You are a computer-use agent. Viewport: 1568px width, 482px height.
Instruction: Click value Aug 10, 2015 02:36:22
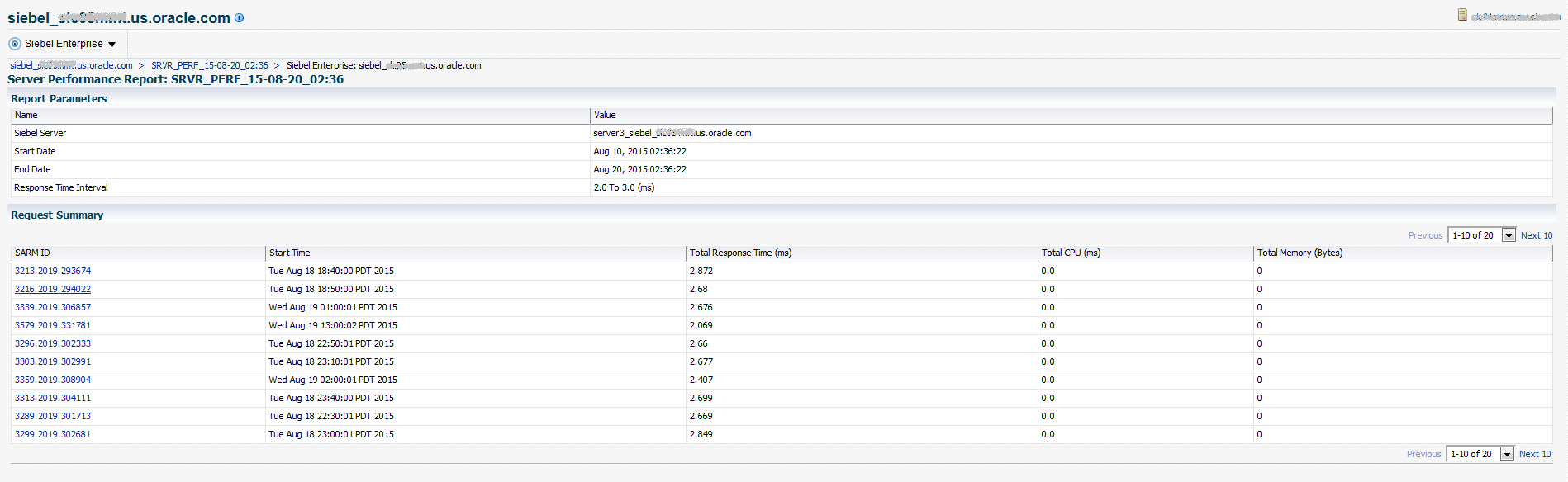click(x=639, y=151)
